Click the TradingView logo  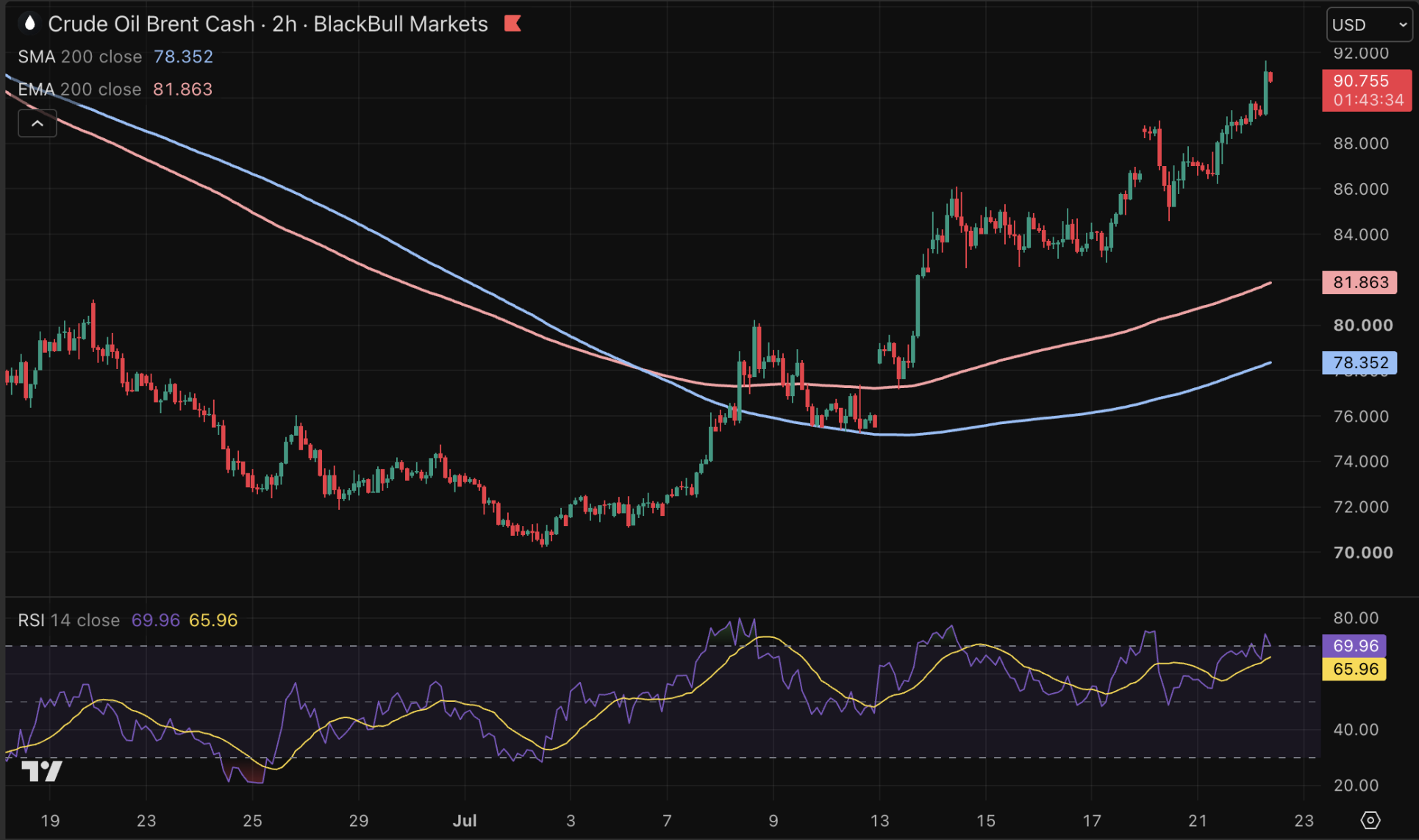(x=42, y=771)
